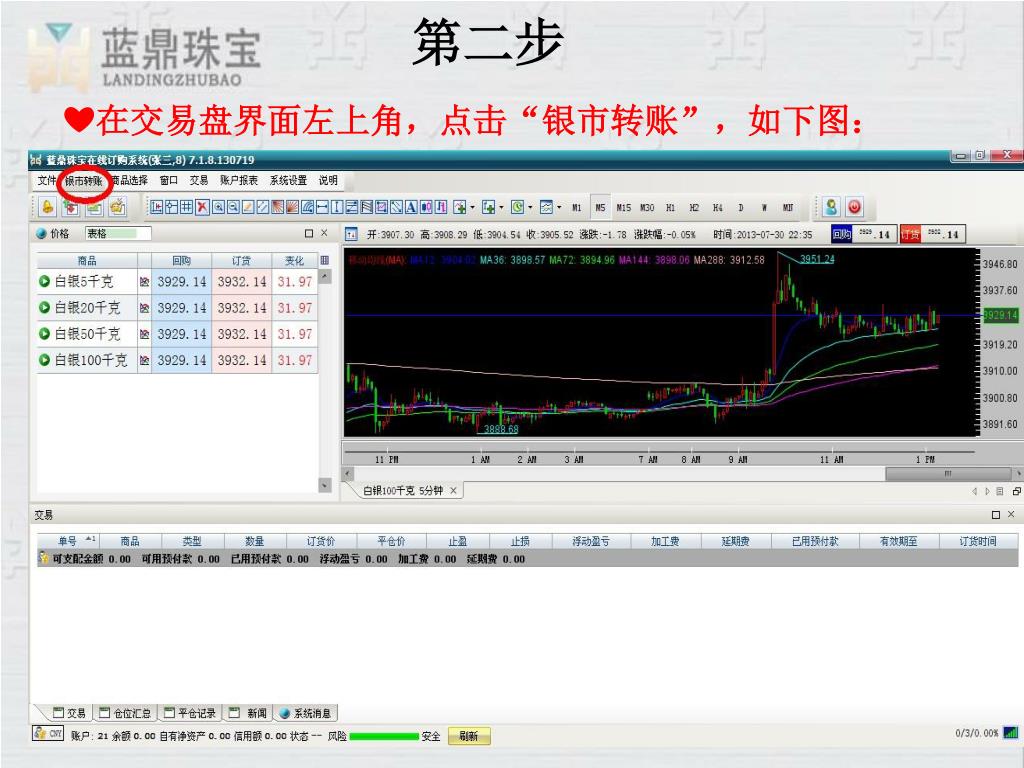
Task: Select the 白银20千克 row
Action: coord(177,308)
